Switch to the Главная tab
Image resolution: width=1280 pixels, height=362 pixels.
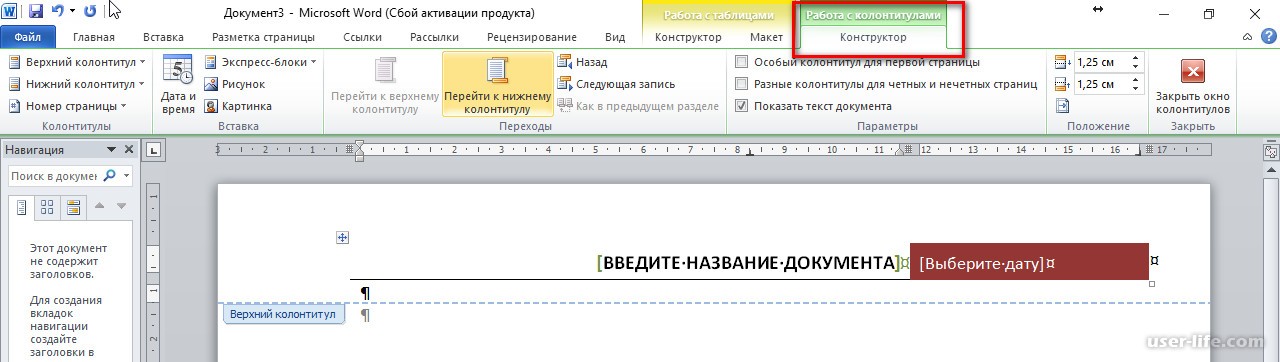click(x=94, y=37)
